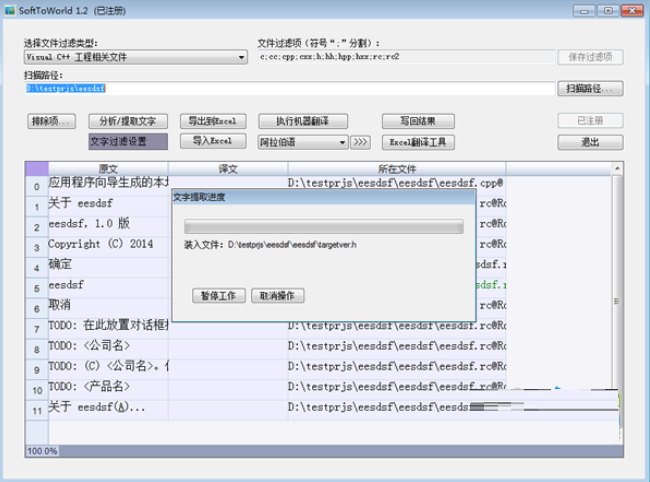The height and width of the screenshot is (482, 650).
Task: Select cell '关于 eesdsf(A)...' in row 11
Action: [x=108, y=410]
